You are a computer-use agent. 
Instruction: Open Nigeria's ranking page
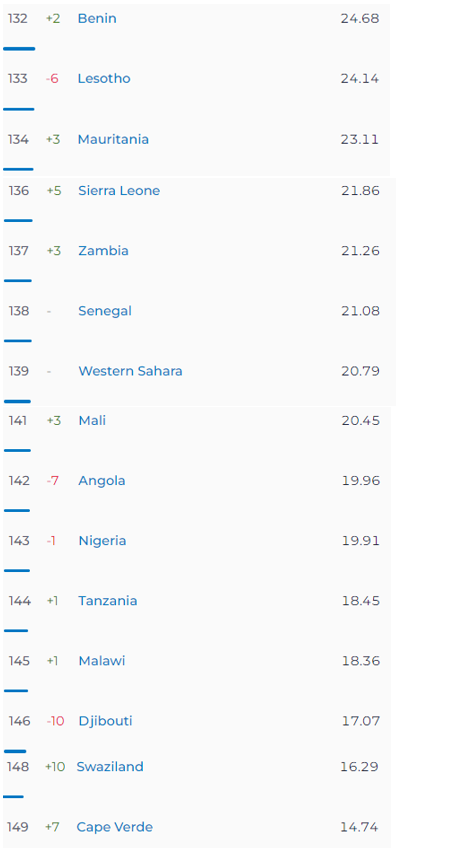click(x=102, y=541)
